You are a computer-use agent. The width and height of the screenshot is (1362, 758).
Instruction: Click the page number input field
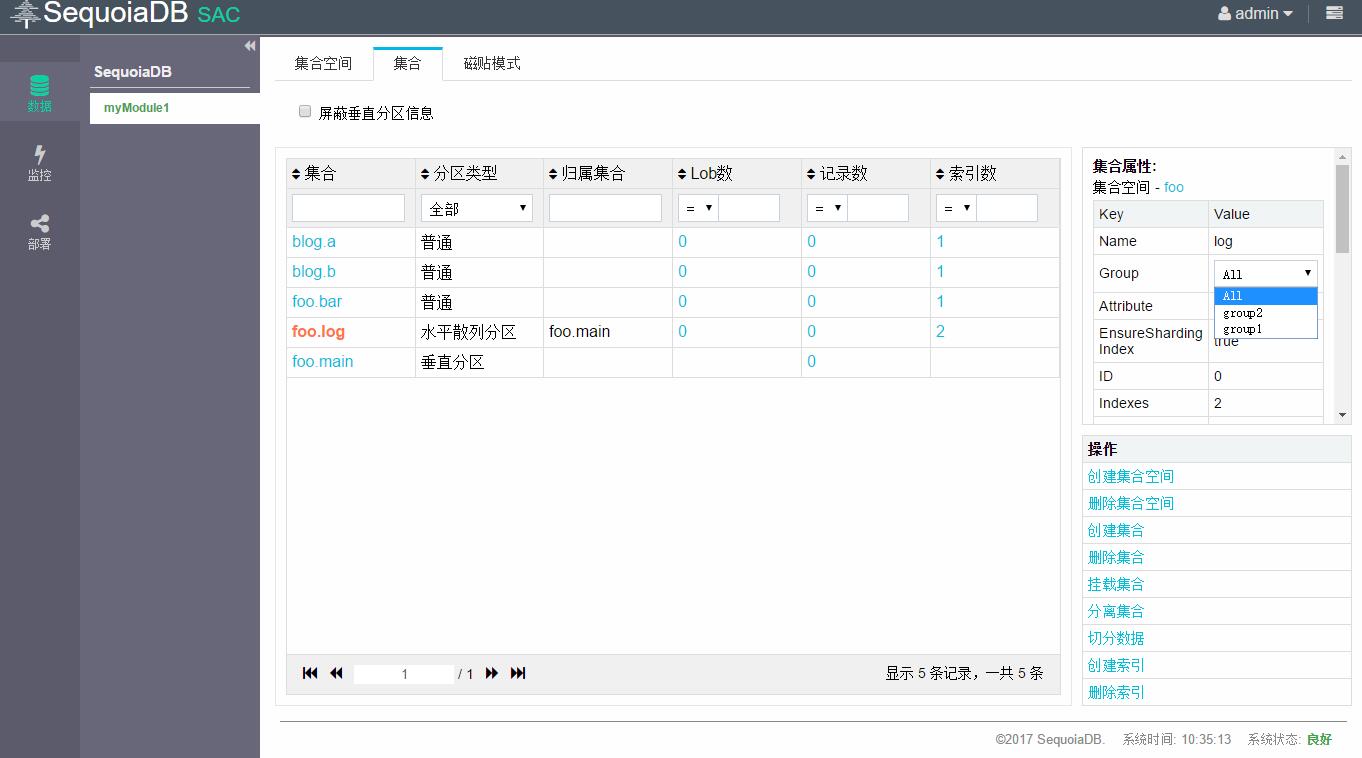pos(403,673)
